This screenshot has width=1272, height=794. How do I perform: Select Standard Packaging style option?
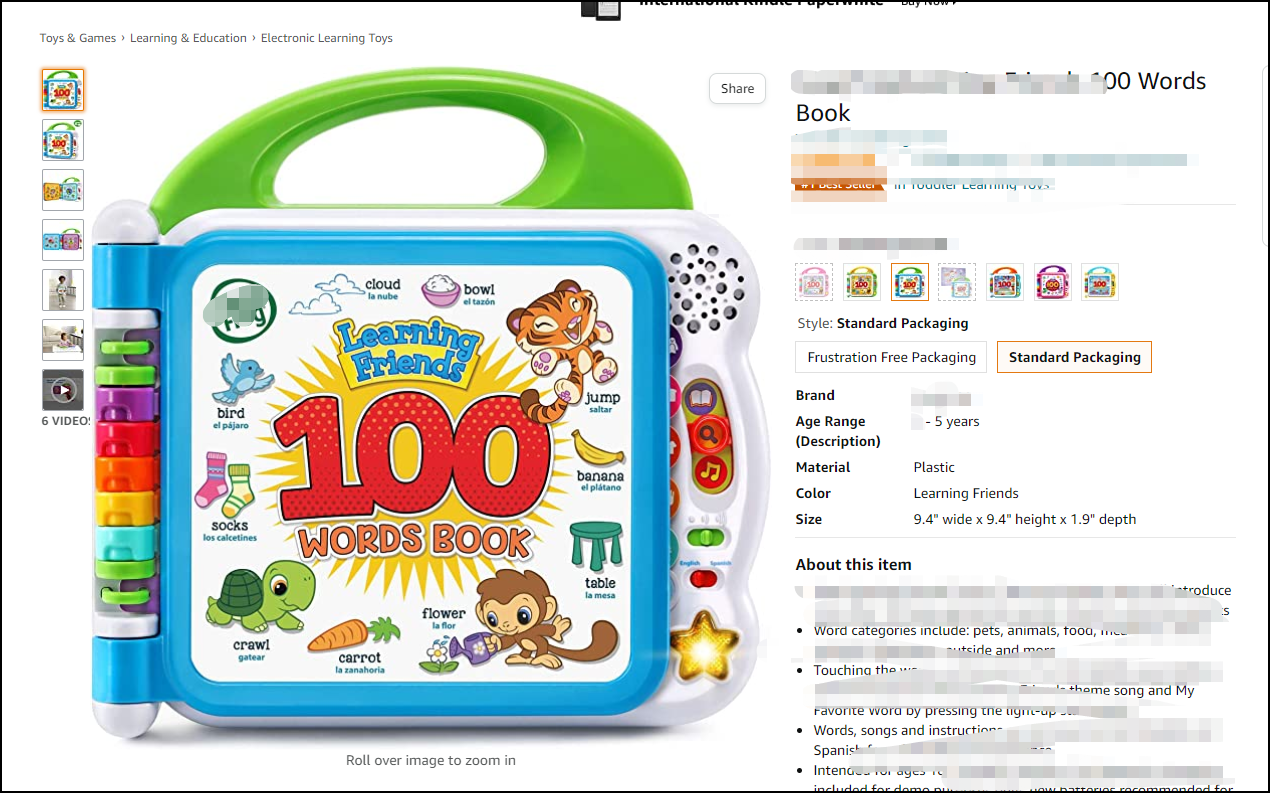pyautogui.click(x=1075, y=357)
